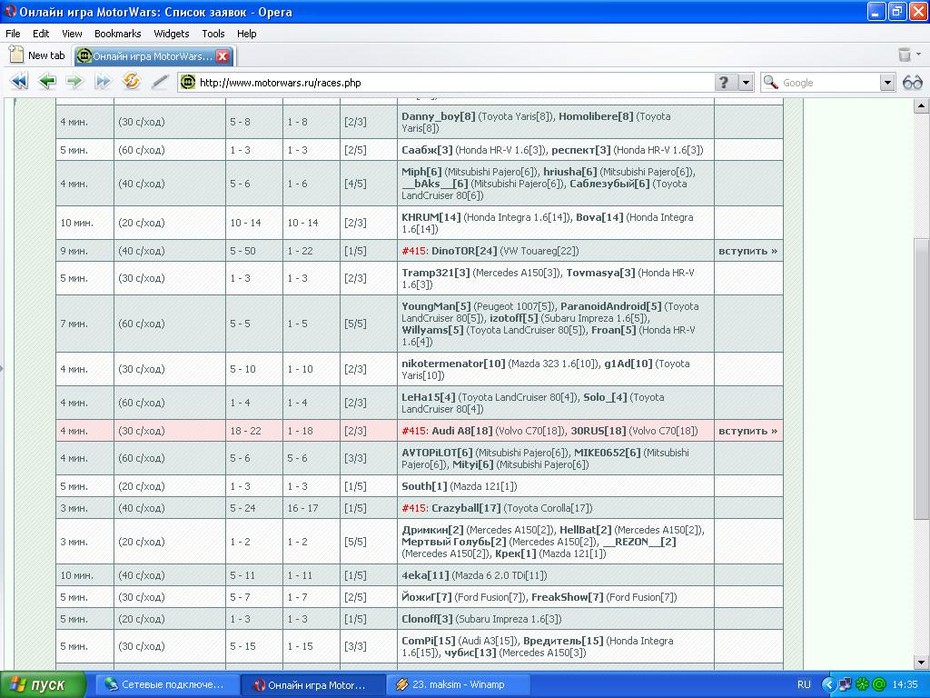Open the address bar history dropdown
Viewport: 930px width, 698px height.
coord(746,82)
